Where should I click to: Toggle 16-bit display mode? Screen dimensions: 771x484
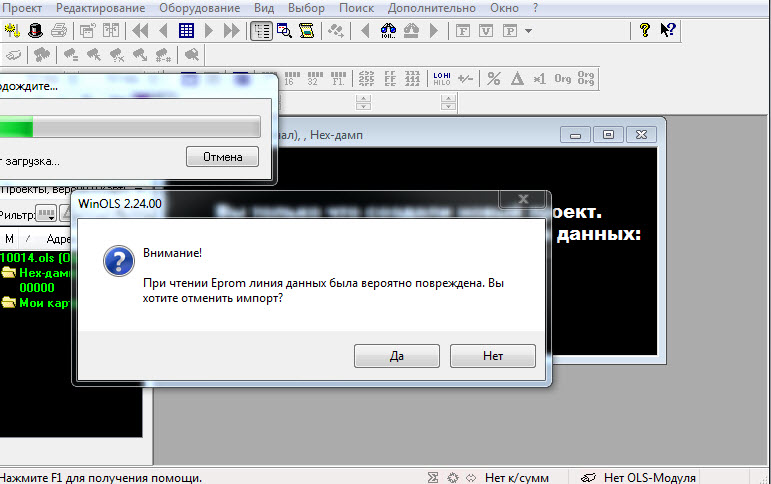click(x=292, y=79)
